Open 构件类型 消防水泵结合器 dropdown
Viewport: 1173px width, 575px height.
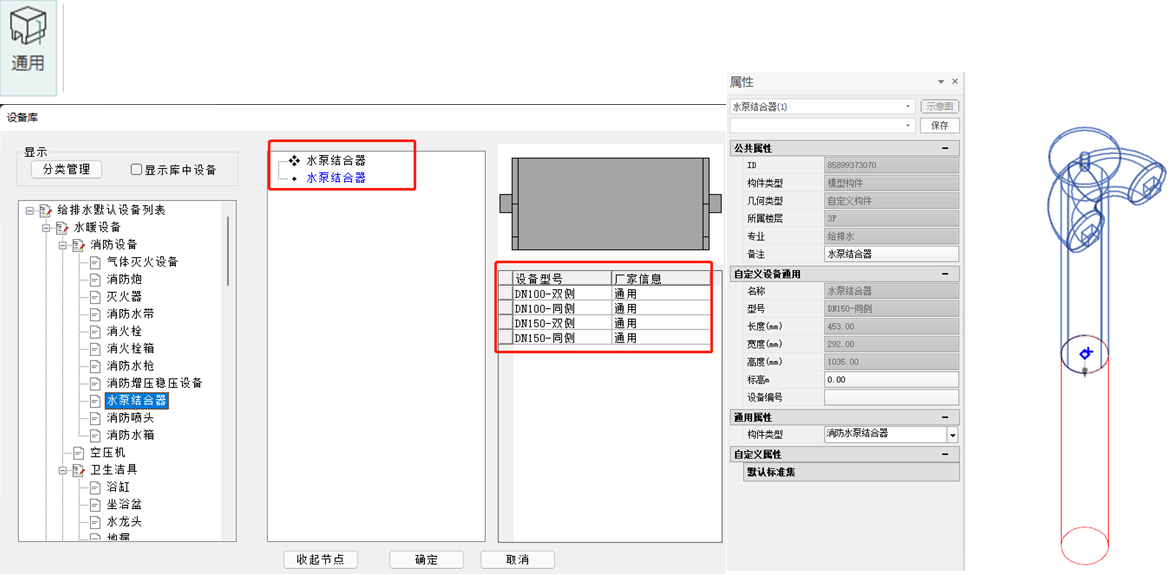pos(952,434)
